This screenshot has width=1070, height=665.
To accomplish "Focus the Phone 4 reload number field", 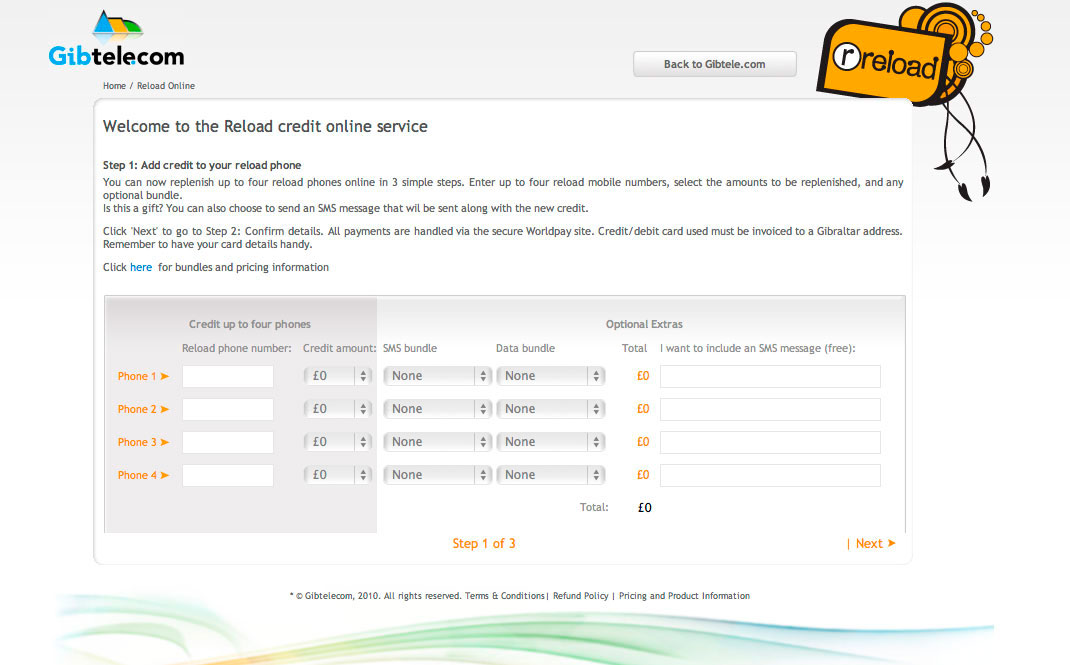I will pyautogui.click(x=228, y=475).
